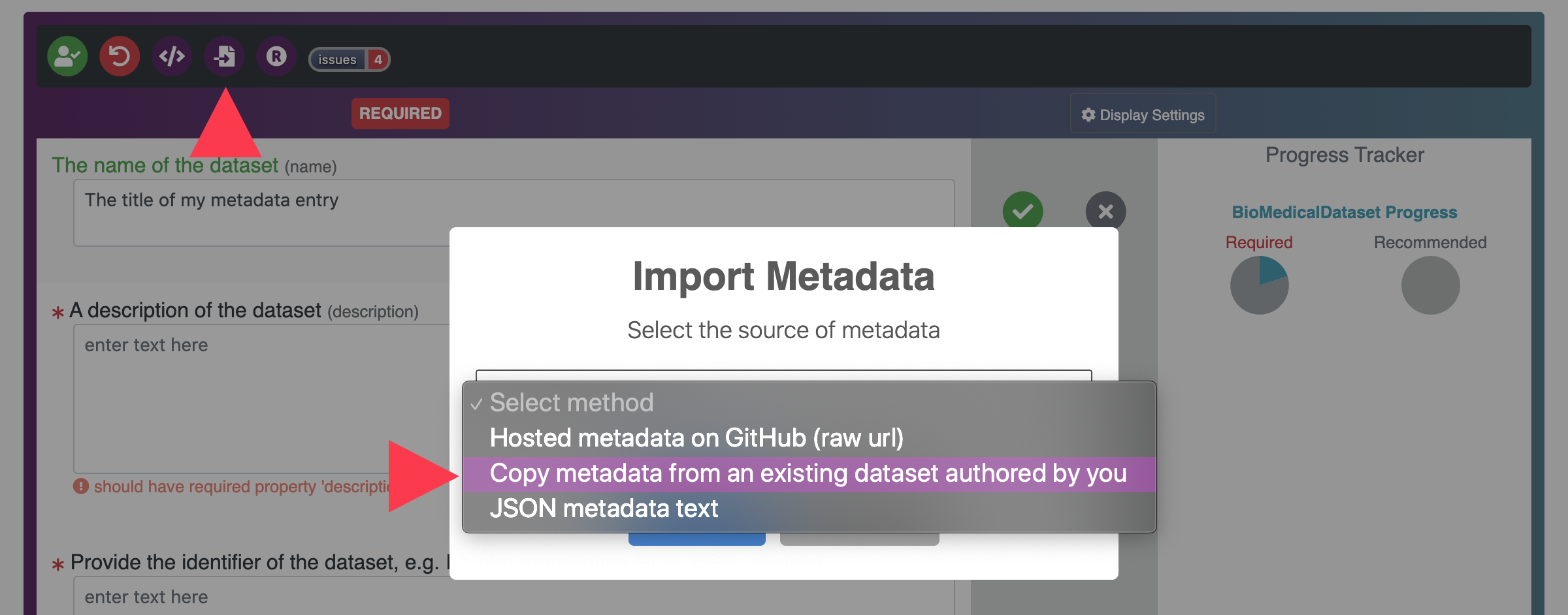Click the dataset name text field

(x=261, y=212)
